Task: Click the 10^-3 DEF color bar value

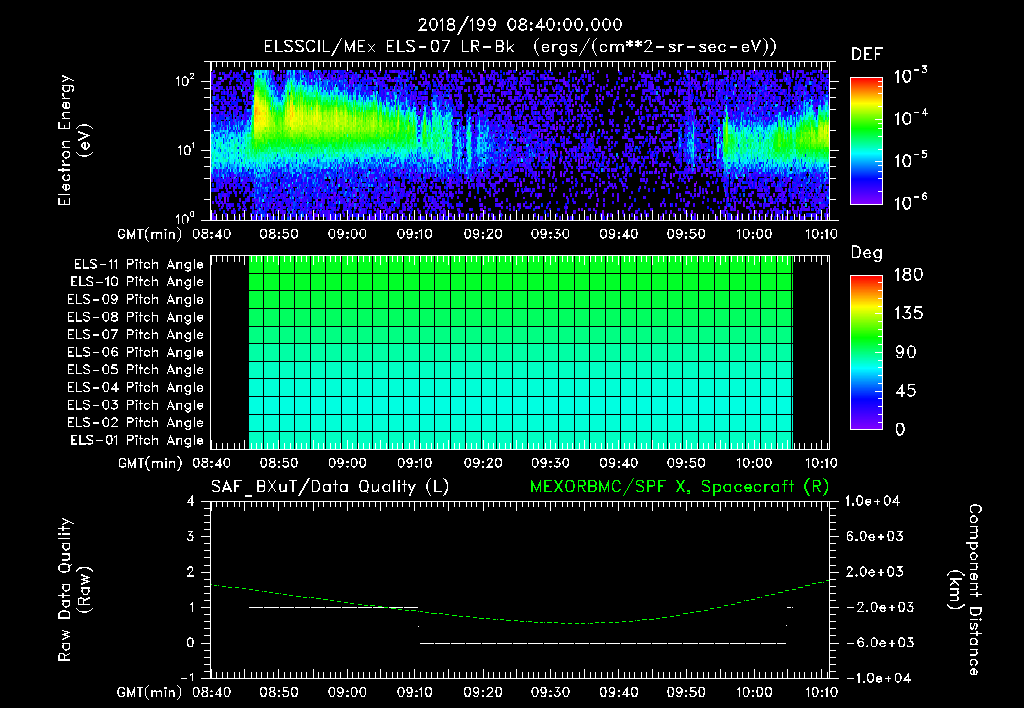Action: (x=911, y=76)
